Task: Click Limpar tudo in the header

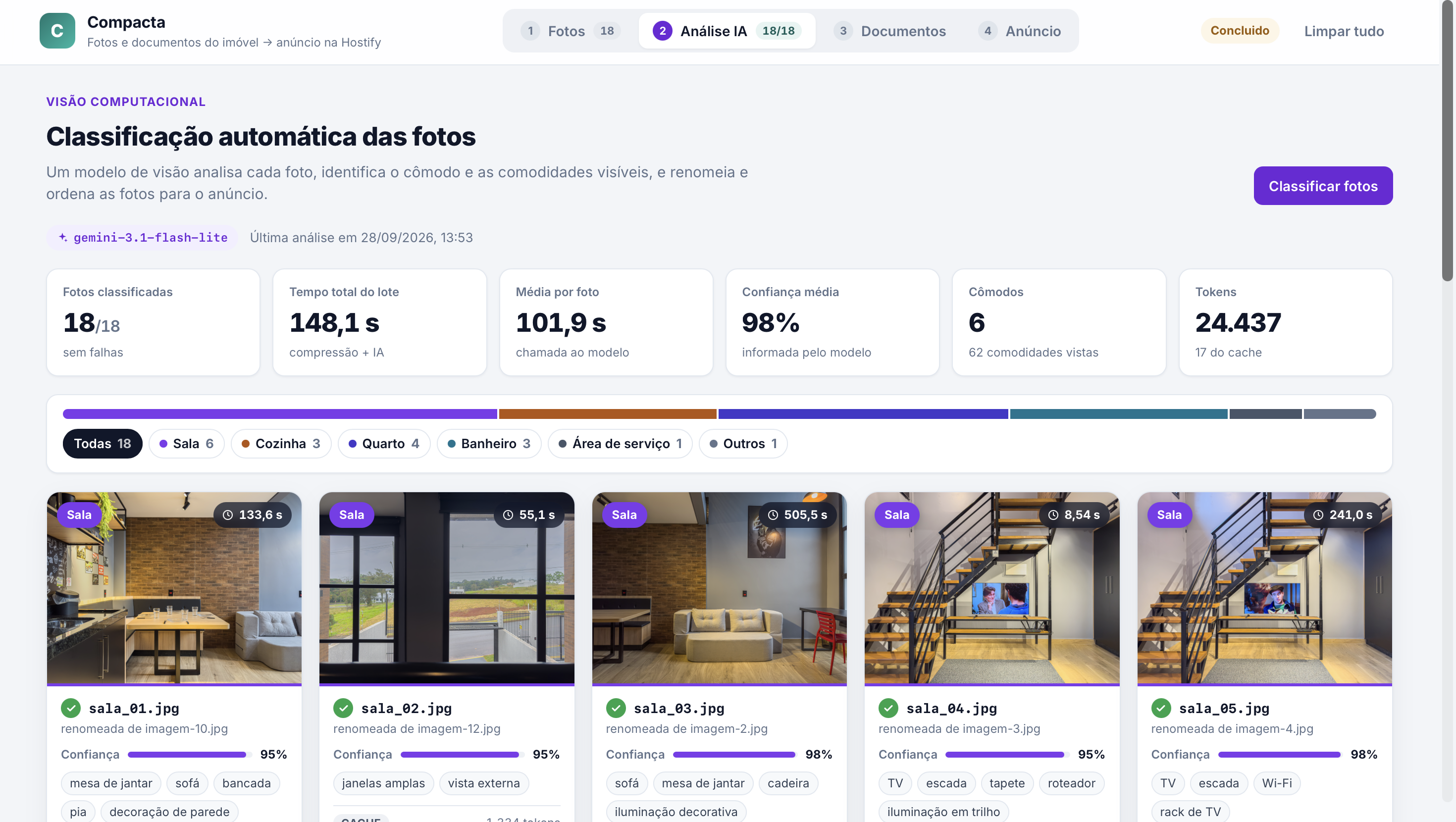Action: click(1344, 31)
